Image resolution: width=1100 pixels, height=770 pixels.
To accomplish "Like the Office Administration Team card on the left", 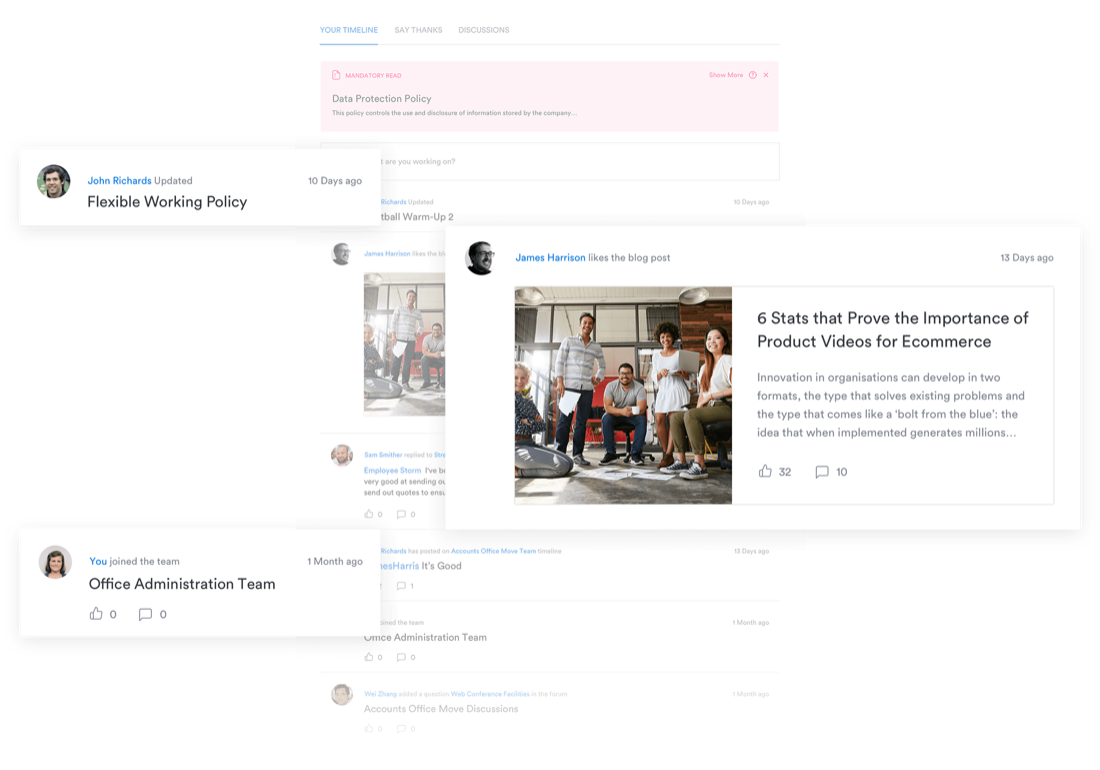I will [x=96, y=614].
